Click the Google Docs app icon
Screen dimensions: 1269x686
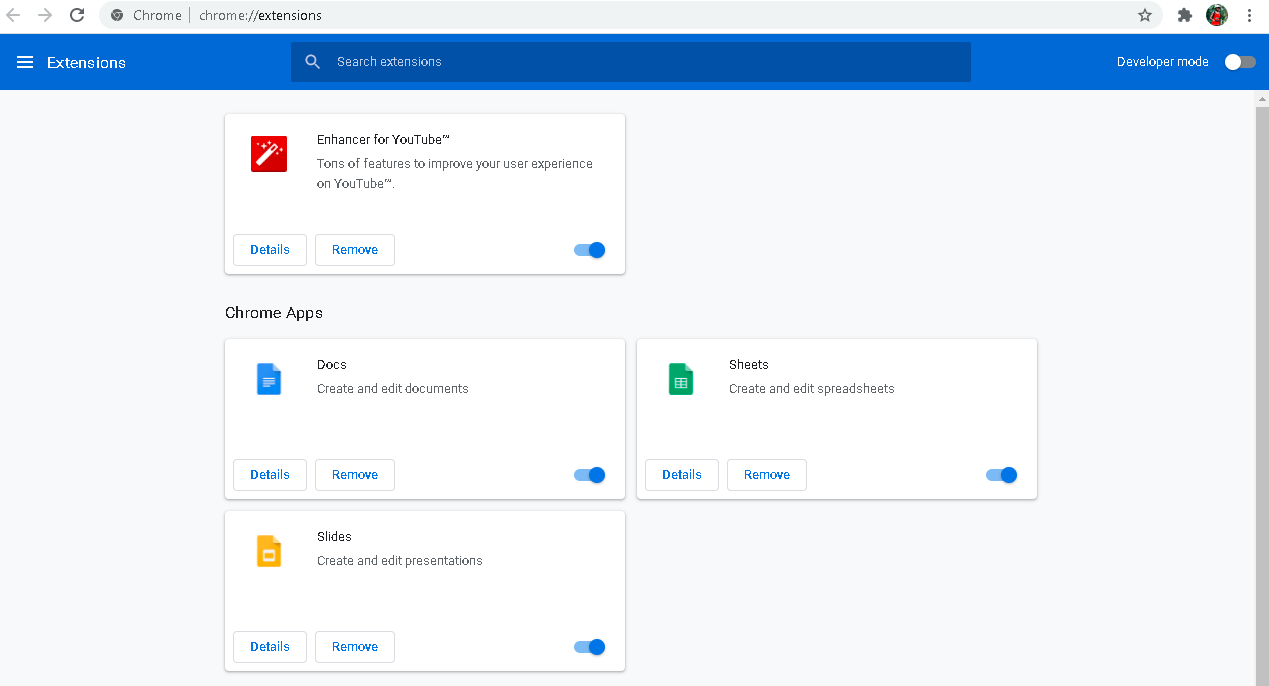[269, 379]
